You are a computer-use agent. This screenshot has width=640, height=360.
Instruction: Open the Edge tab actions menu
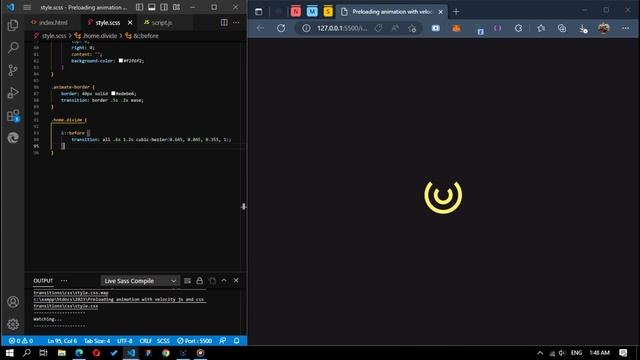click(x=258, y=12)
